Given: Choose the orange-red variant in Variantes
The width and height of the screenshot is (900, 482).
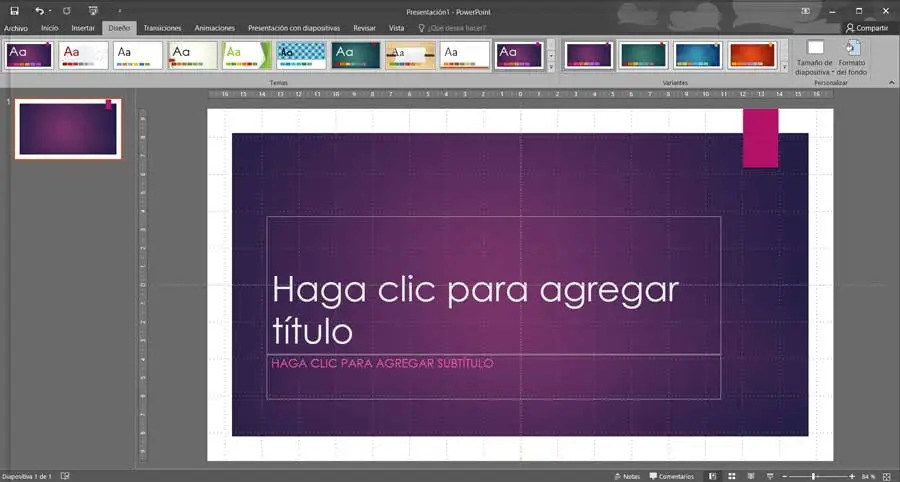Looking at the screenshot, I should tap(752, 55).
